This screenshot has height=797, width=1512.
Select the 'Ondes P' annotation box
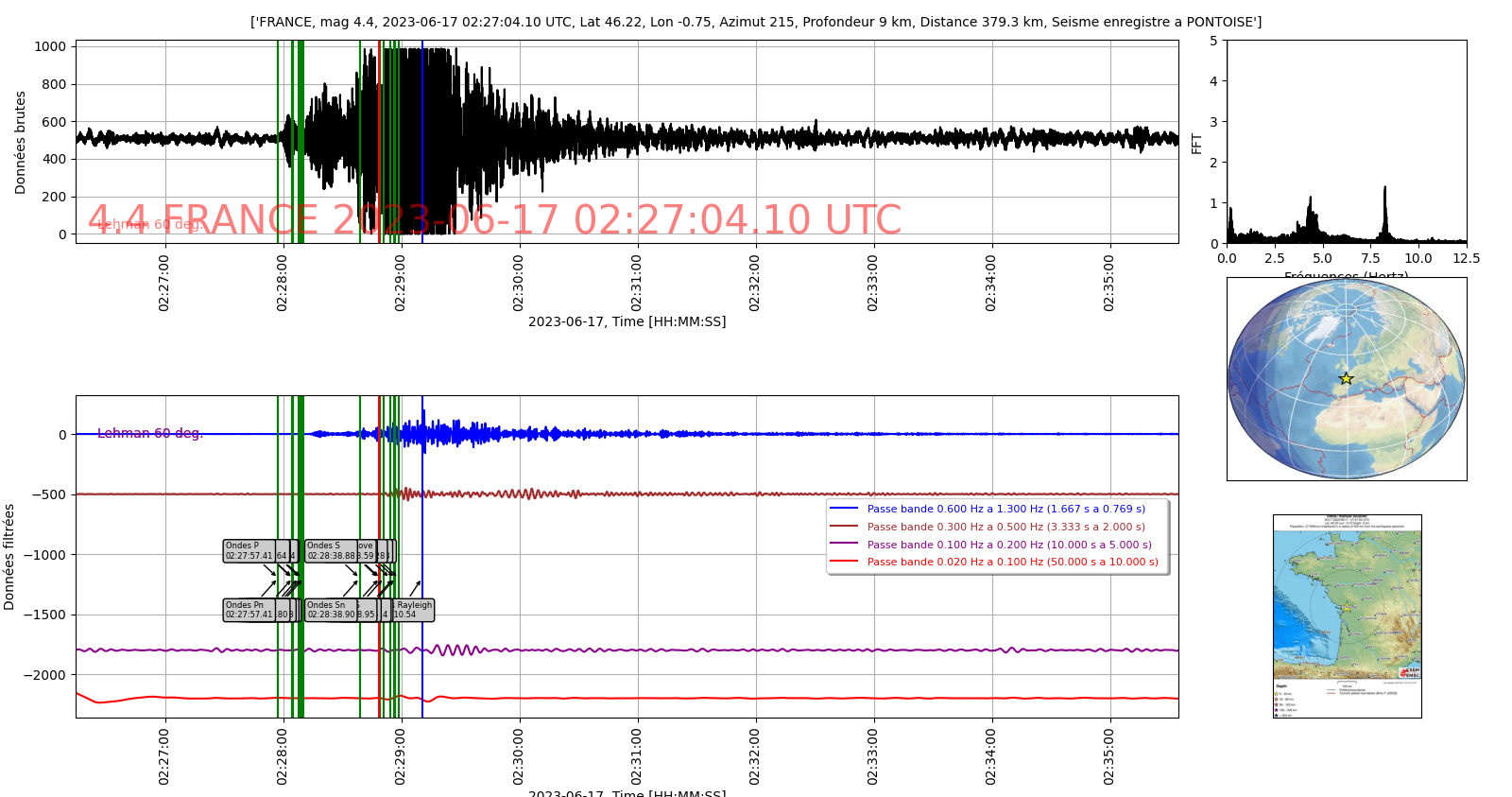point(249,551)
